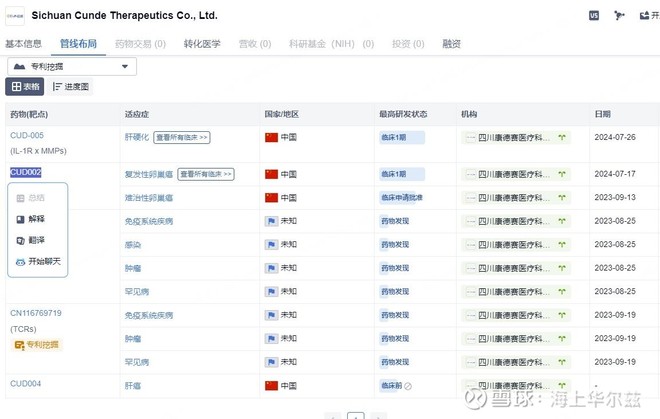660x419 pixels.
Task: Open the 科研基金 (NIH) (0) tab
Action: (331, 44)
